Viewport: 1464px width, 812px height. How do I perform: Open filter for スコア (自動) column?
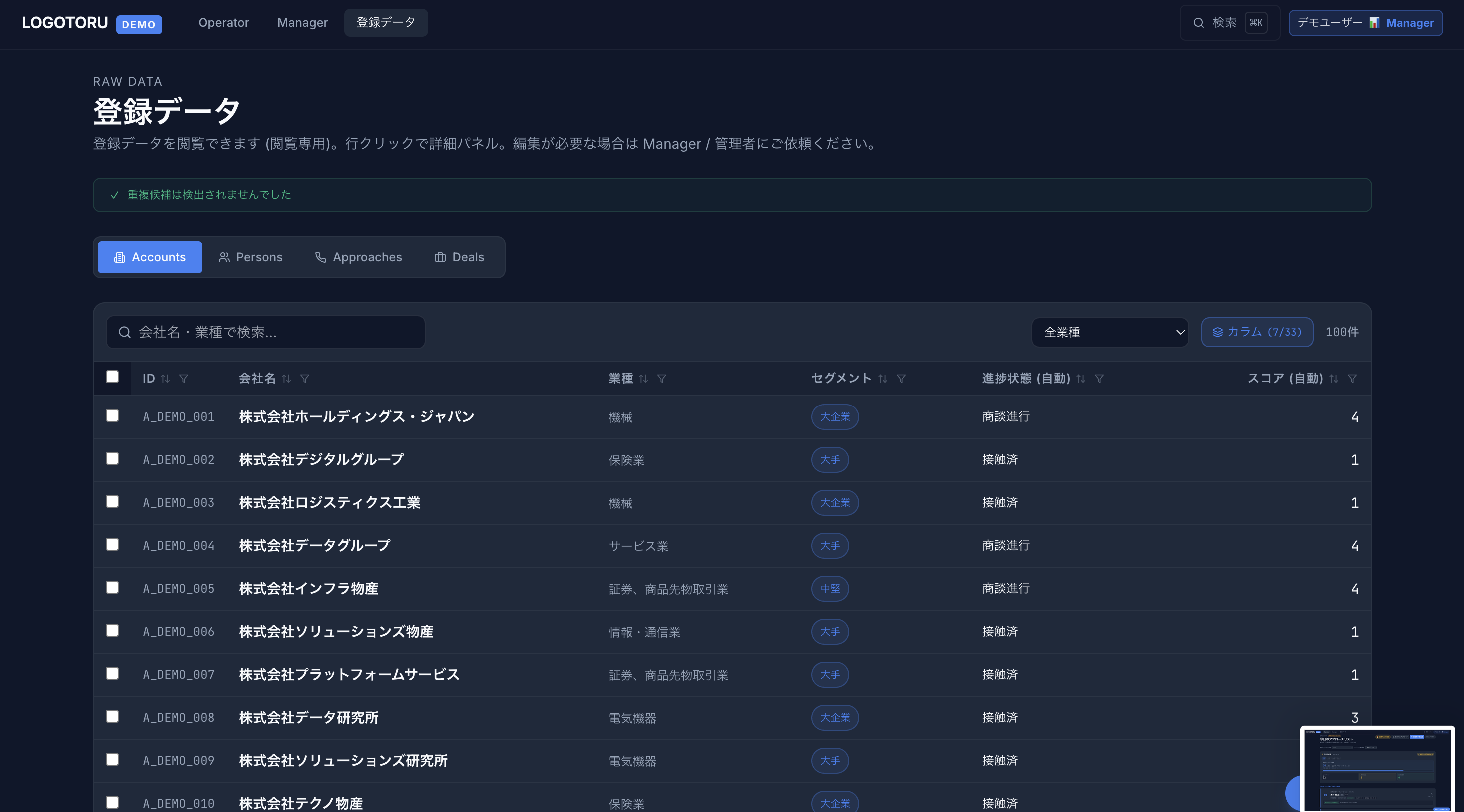[x=1352, y=378]
